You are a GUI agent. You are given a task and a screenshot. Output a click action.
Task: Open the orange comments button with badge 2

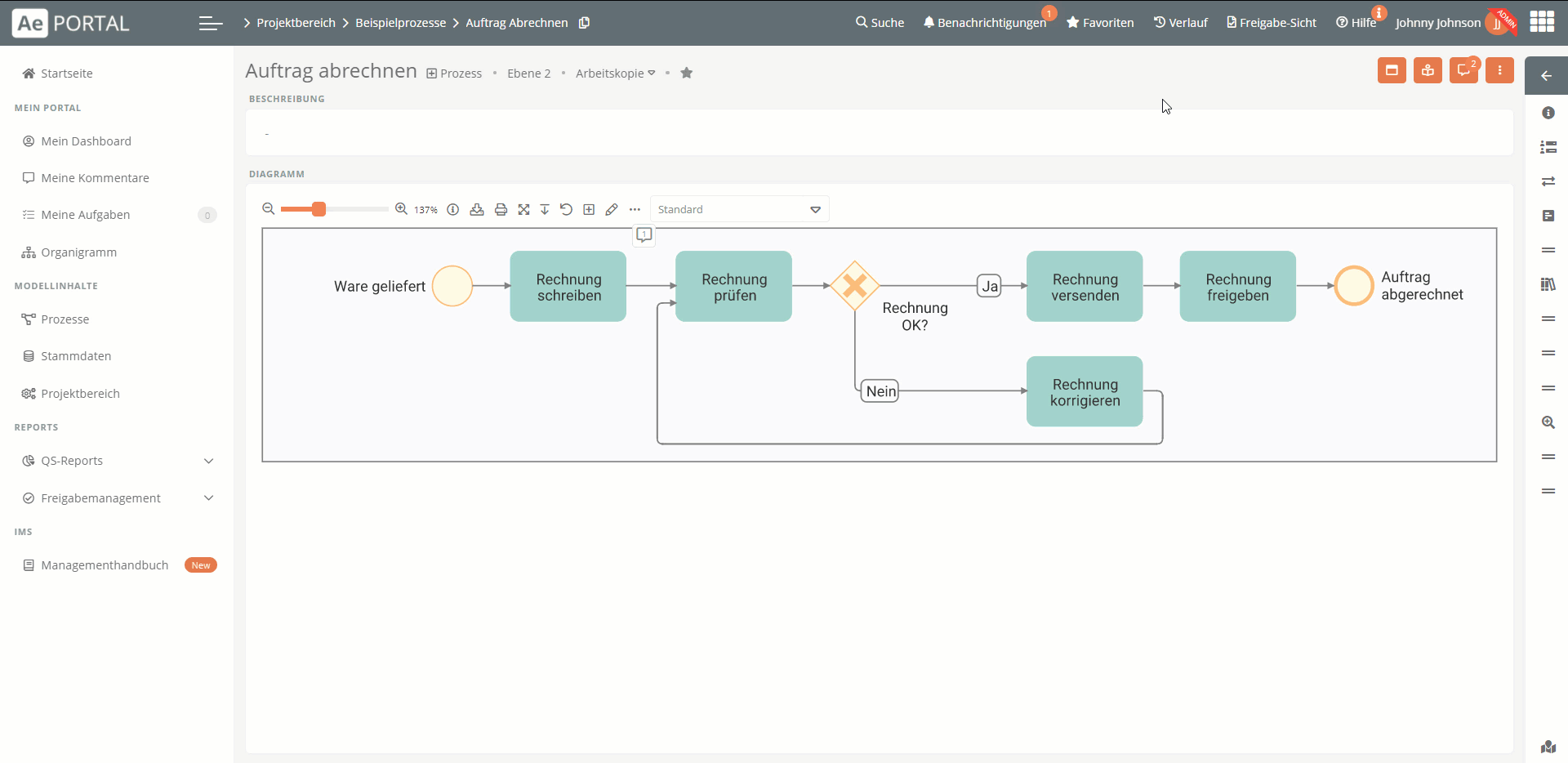(x=1463, y=70)
